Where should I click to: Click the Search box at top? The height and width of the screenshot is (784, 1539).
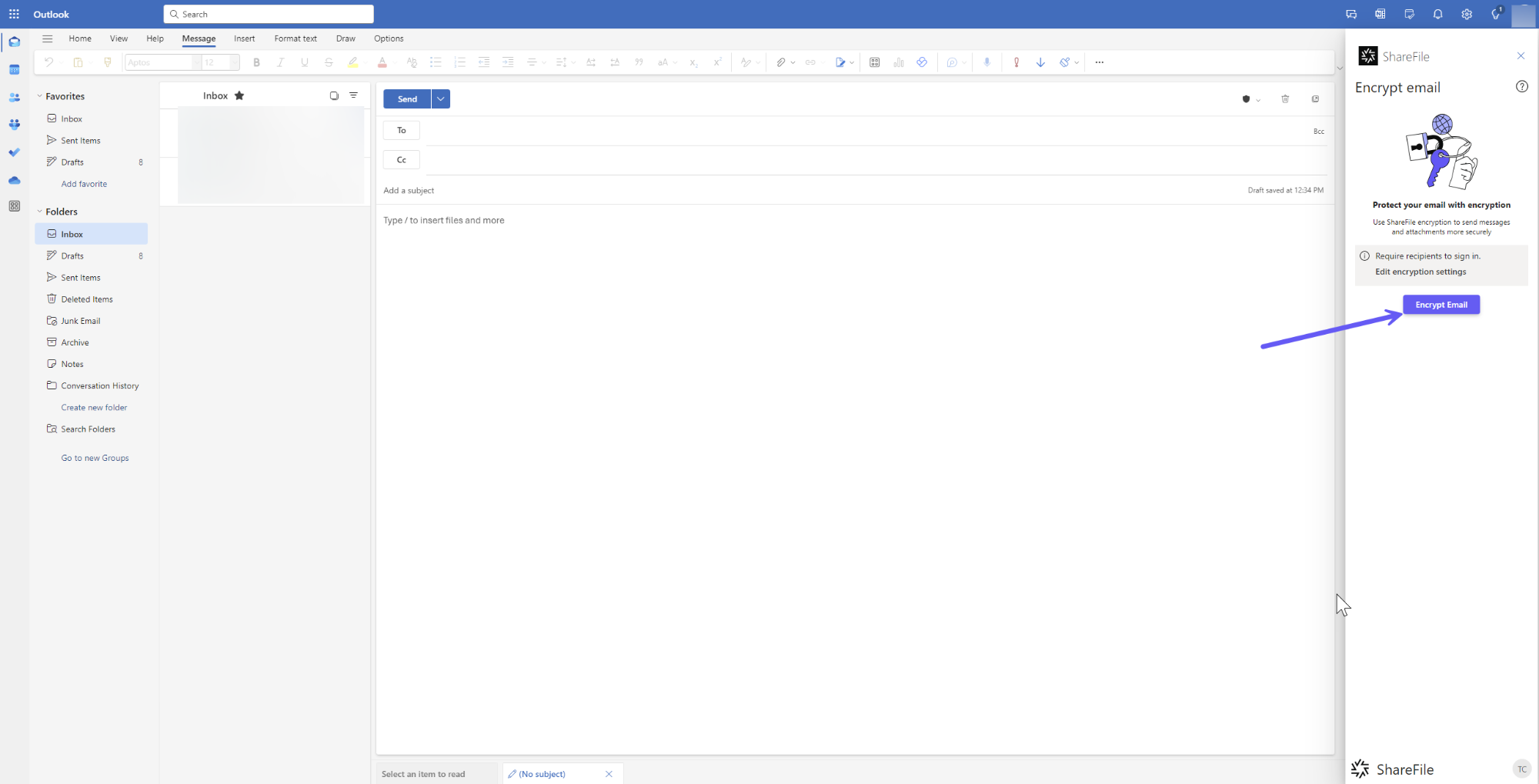pos(269,14)
